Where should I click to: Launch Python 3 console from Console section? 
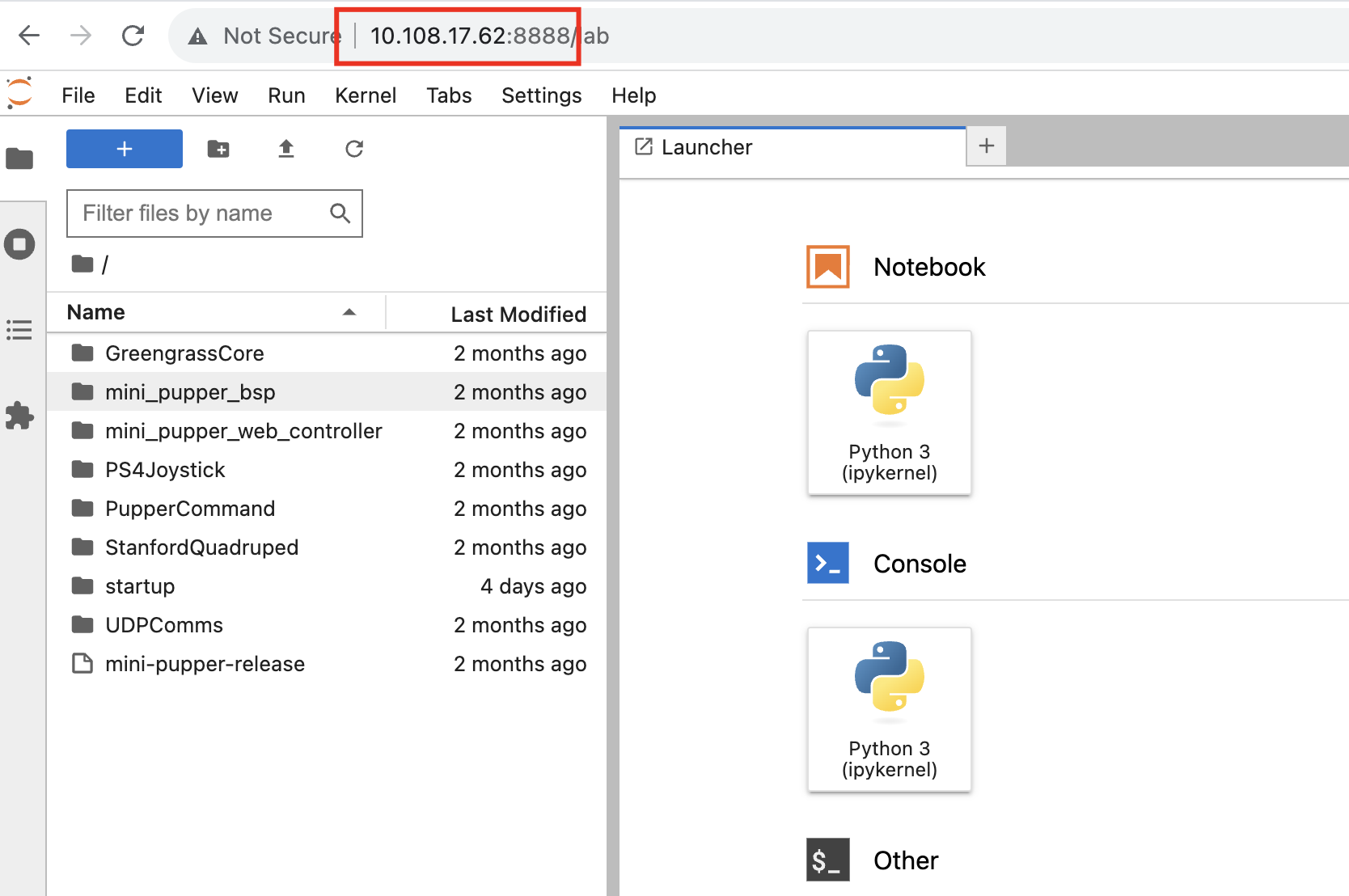[889, 709]
